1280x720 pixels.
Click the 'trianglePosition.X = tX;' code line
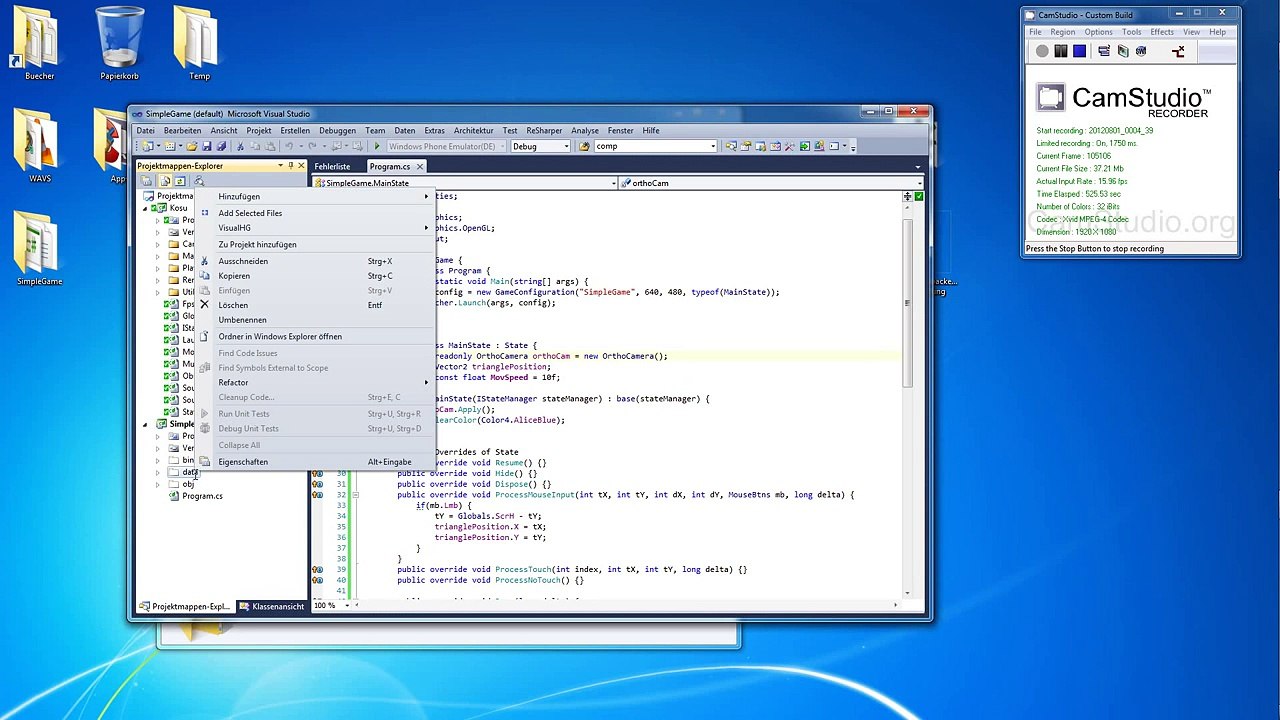(x=490, y=527)
